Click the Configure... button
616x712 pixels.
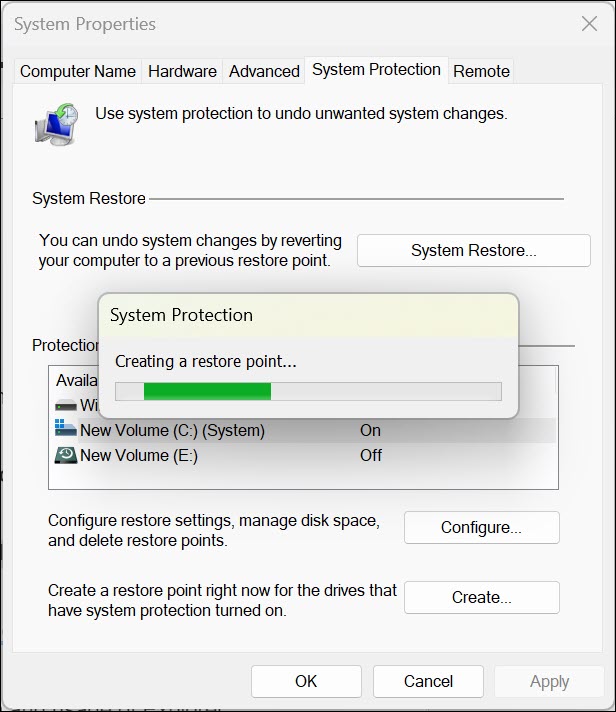481,527
